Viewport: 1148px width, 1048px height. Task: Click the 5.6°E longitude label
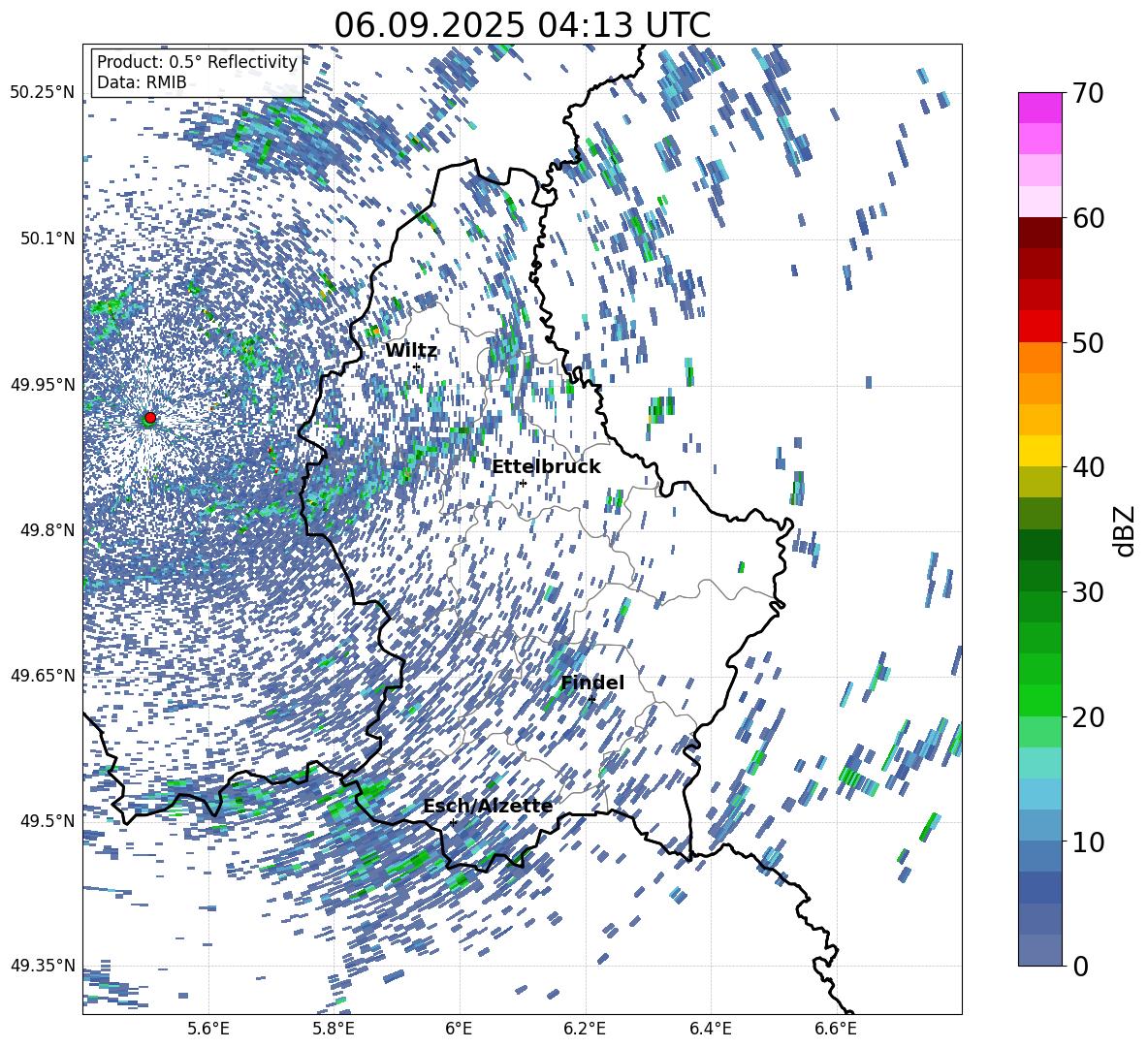click(x=208, y=1029)
